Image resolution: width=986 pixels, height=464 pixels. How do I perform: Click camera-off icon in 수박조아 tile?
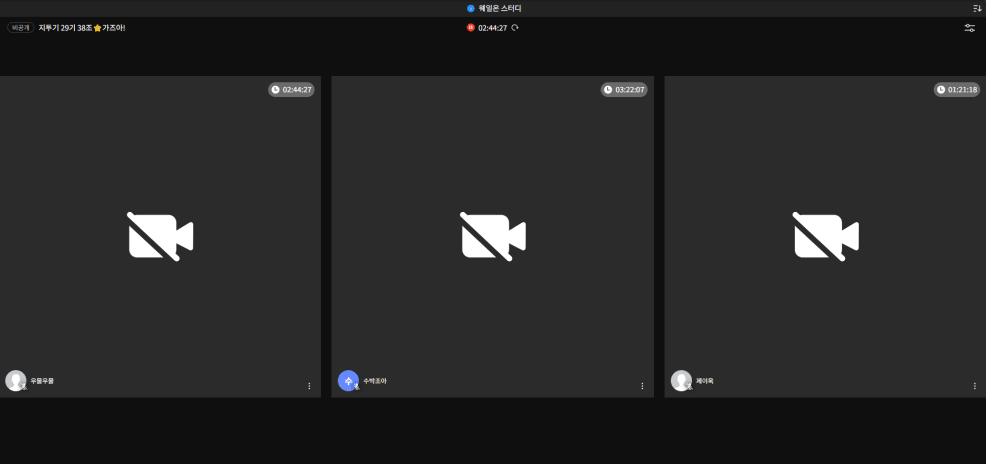(493, 236)
